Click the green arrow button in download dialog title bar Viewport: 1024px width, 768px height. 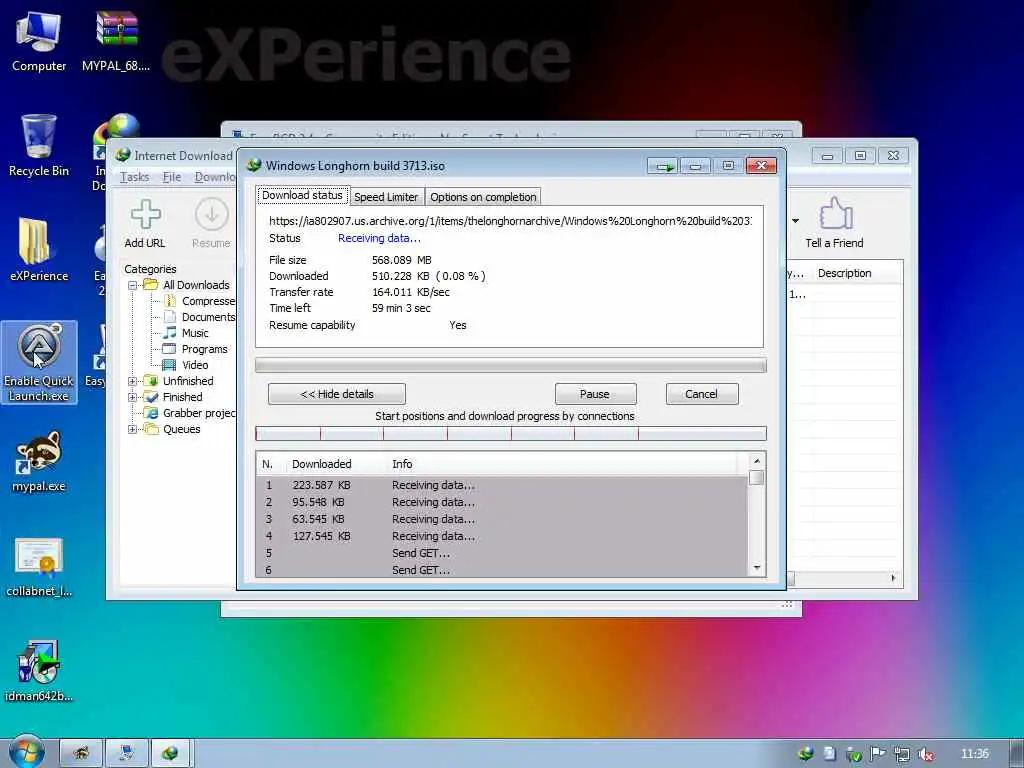click(664, 166)
